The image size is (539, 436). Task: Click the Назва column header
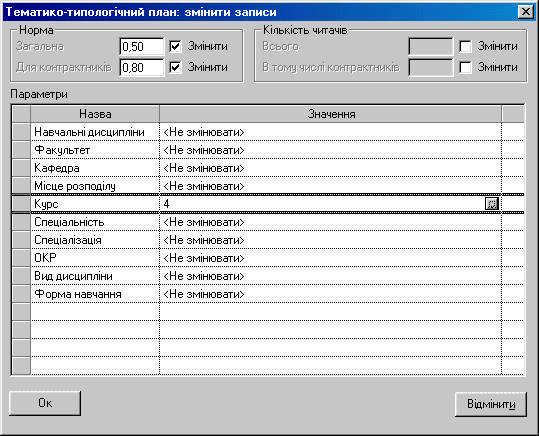95,114
